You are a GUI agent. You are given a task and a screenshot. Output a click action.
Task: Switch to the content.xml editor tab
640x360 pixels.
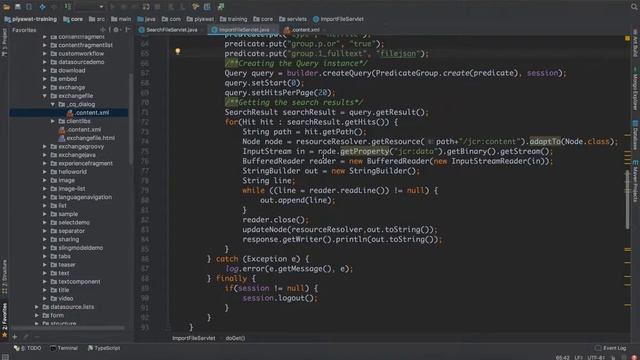click(302, 30)
